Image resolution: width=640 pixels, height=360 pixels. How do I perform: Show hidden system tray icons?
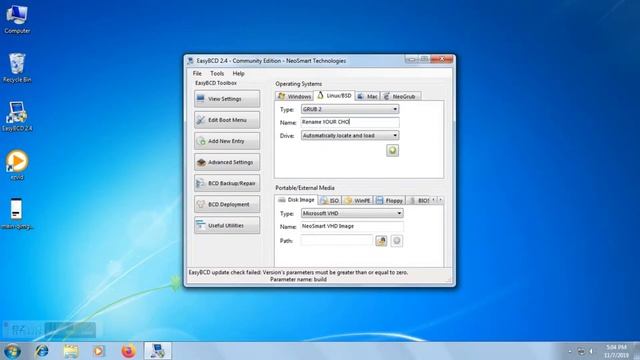pos(570,351)
